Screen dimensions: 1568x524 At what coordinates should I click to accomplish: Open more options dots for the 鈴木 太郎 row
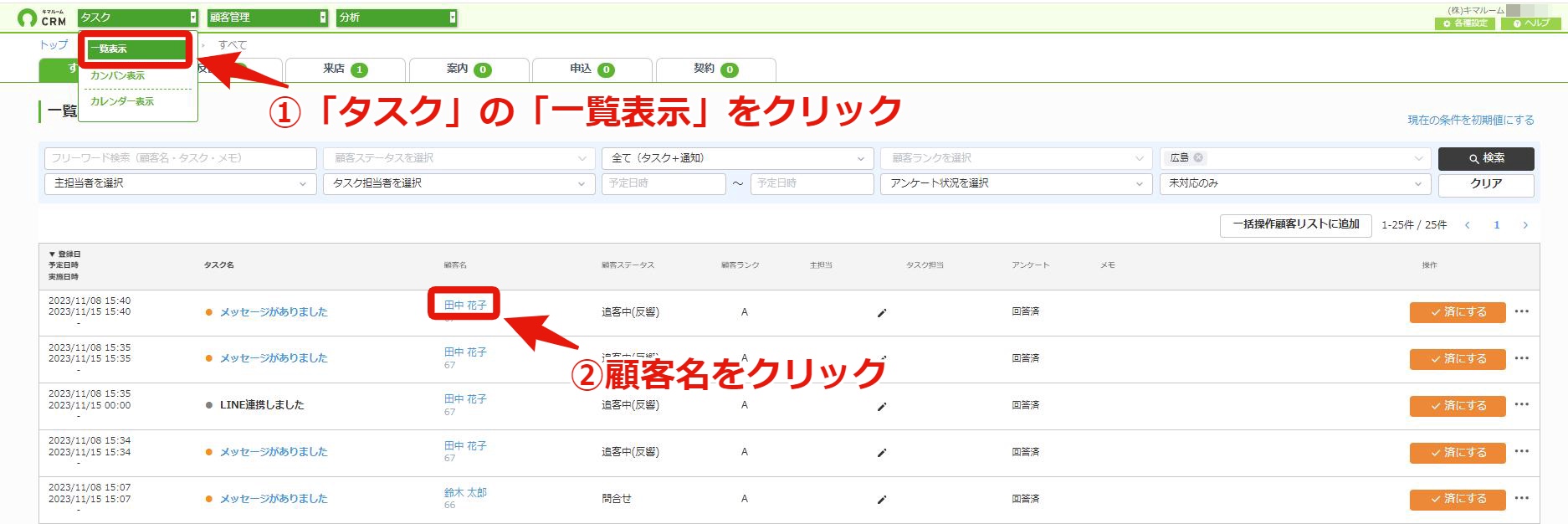coord(1522,498)
